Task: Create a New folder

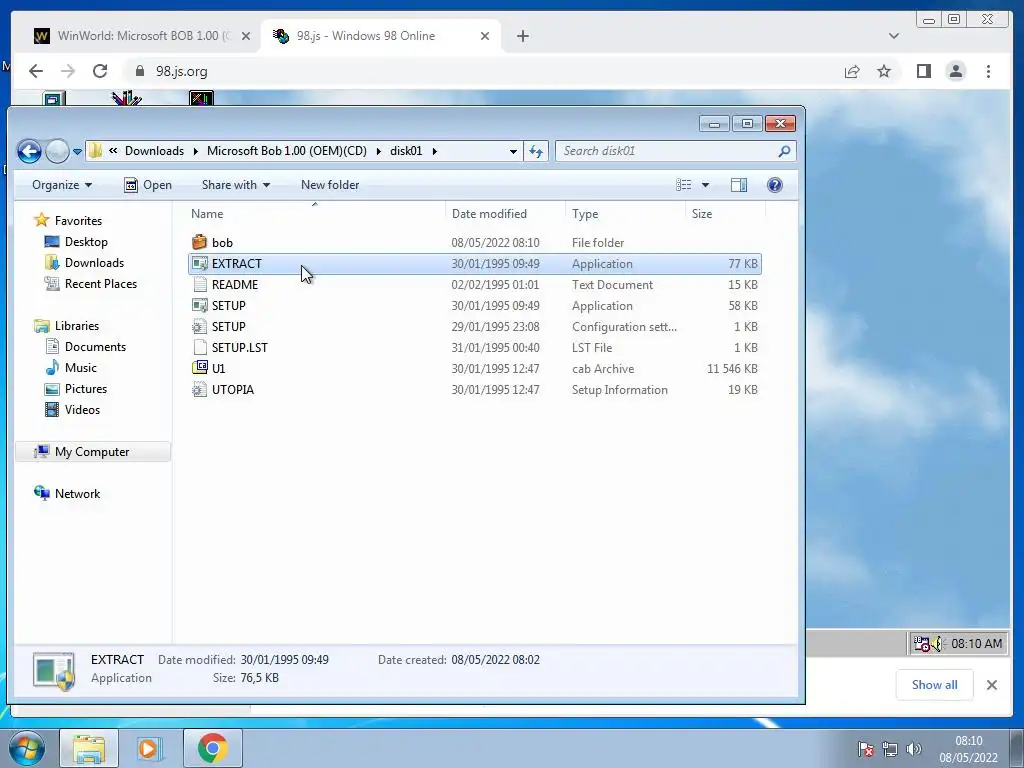Action: tap(330, 185)
